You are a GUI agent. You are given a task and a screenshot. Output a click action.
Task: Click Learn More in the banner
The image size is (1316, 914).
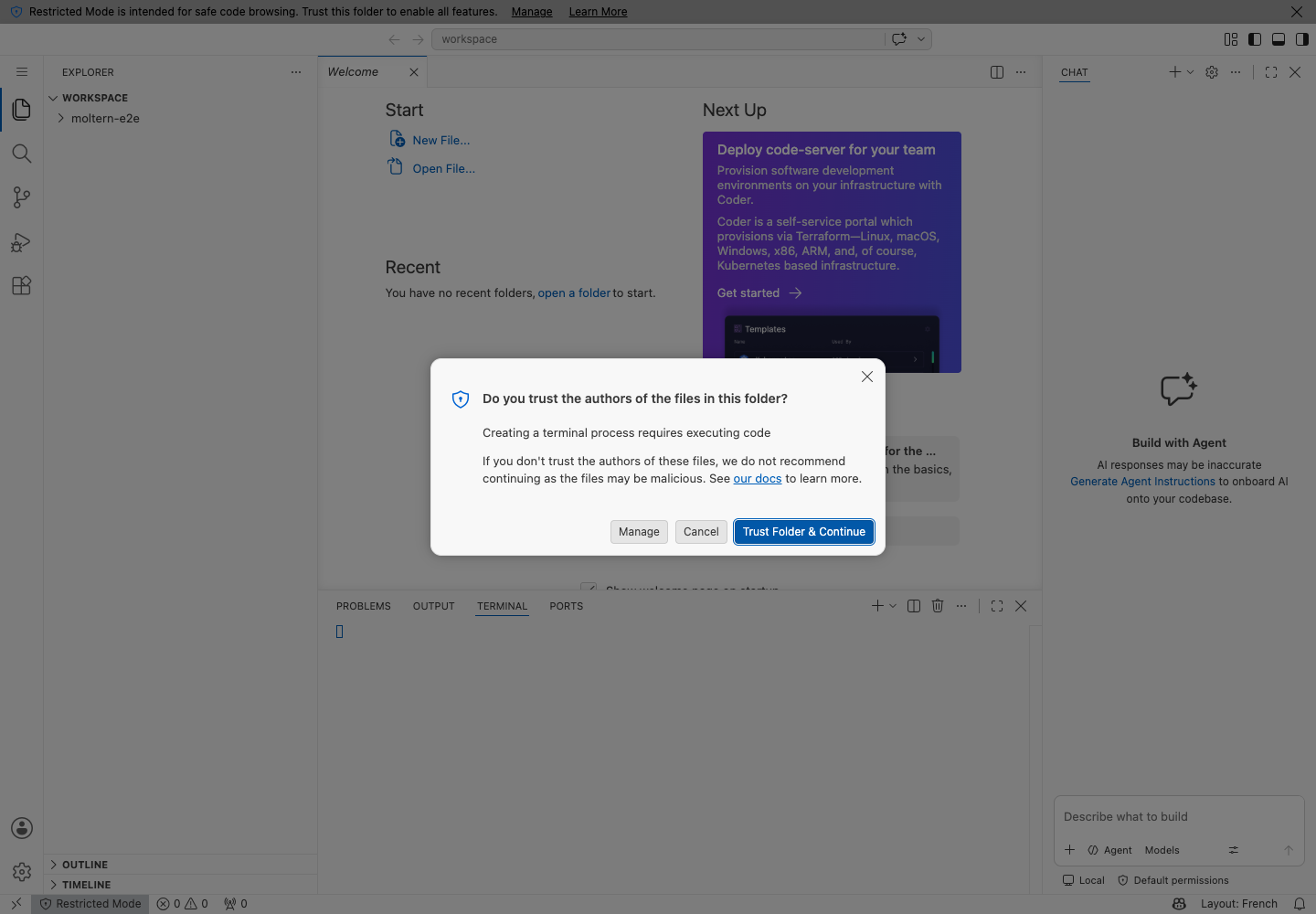click(x=598, y=12)
